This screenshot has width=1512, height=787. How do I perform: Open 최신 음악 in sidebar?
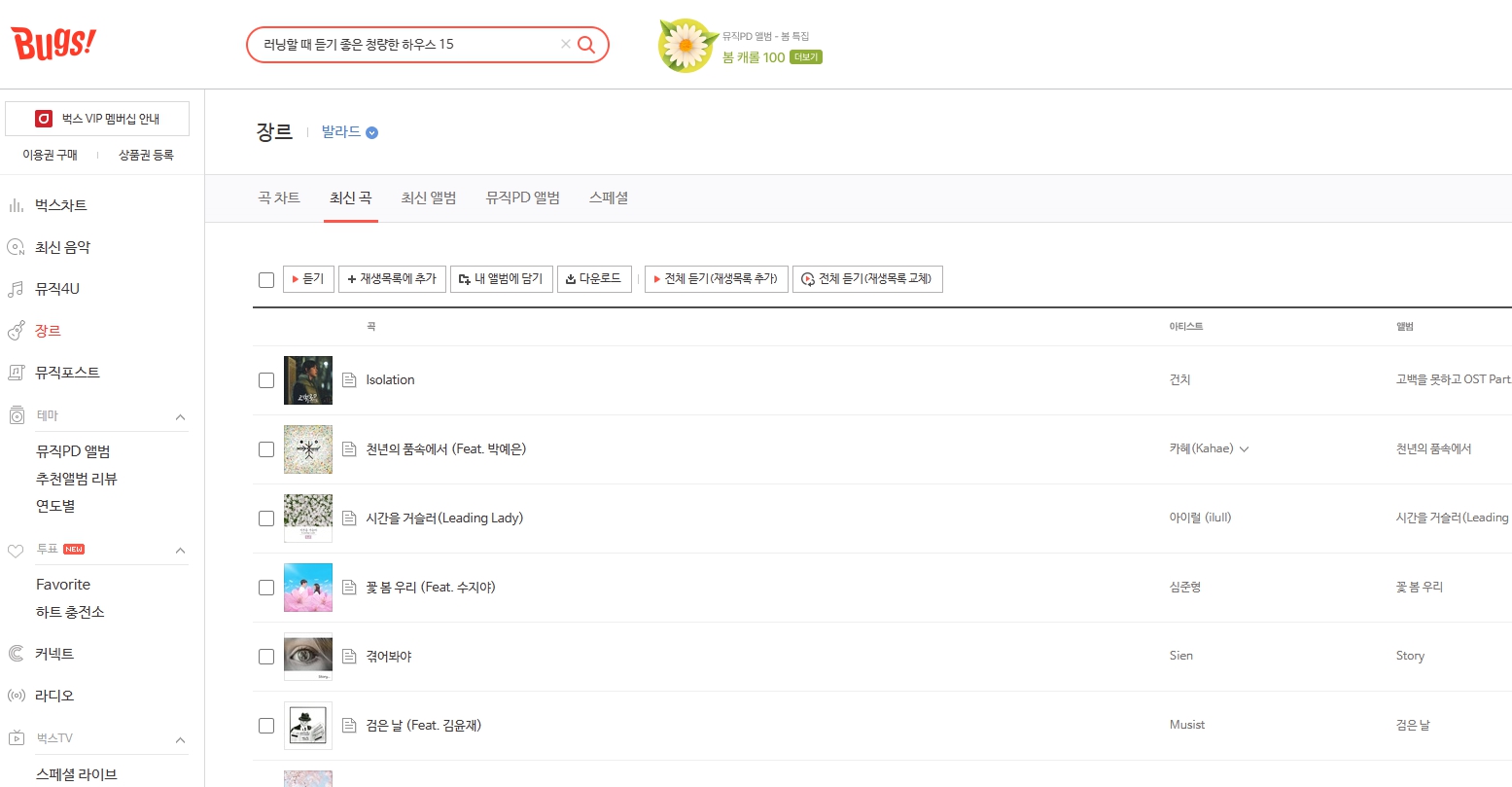pyautogui.click(x=62, y=247)
